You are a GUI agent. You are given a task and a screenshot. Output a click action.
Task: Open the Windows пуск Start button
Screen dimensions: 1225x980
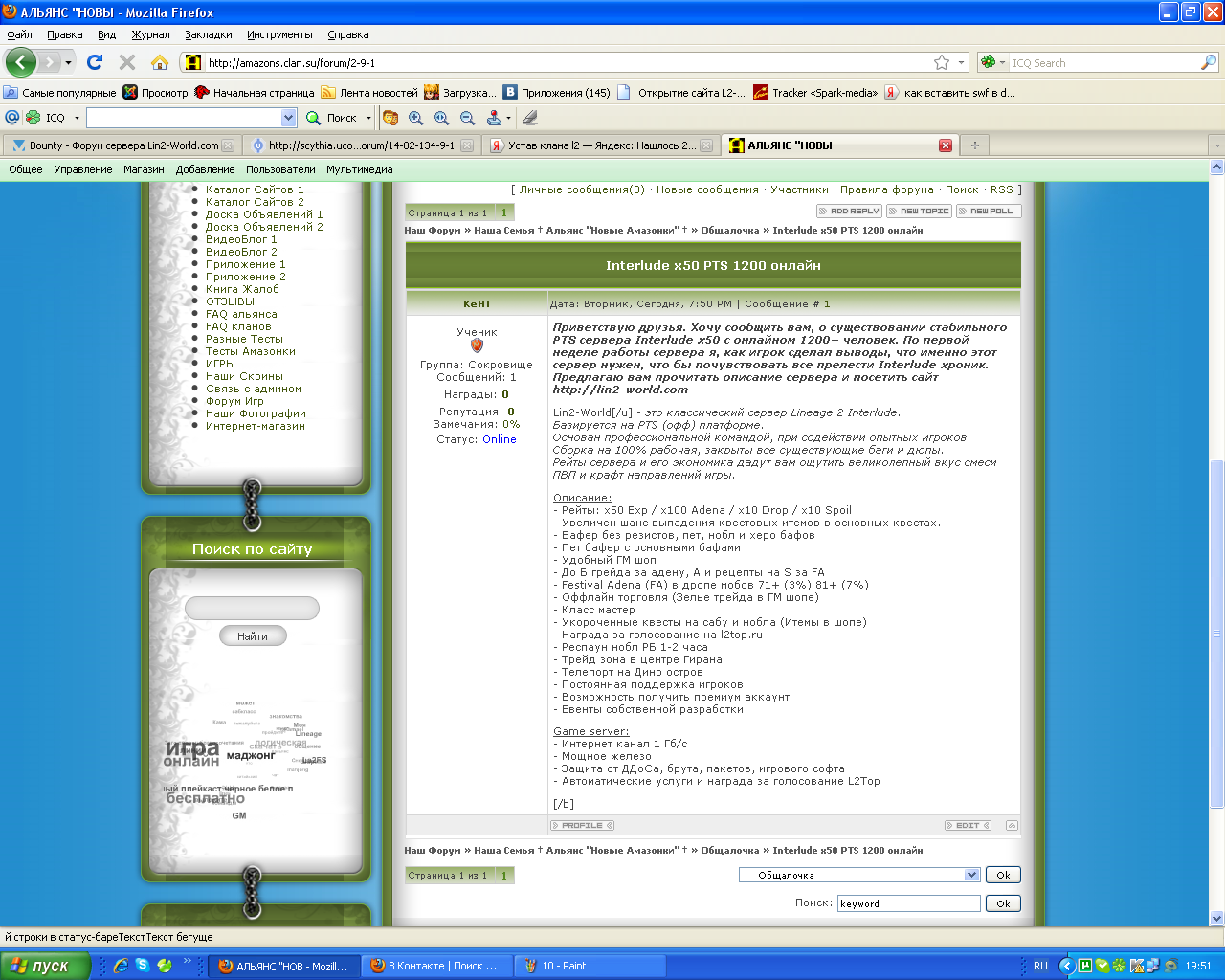tap(45, 966)
